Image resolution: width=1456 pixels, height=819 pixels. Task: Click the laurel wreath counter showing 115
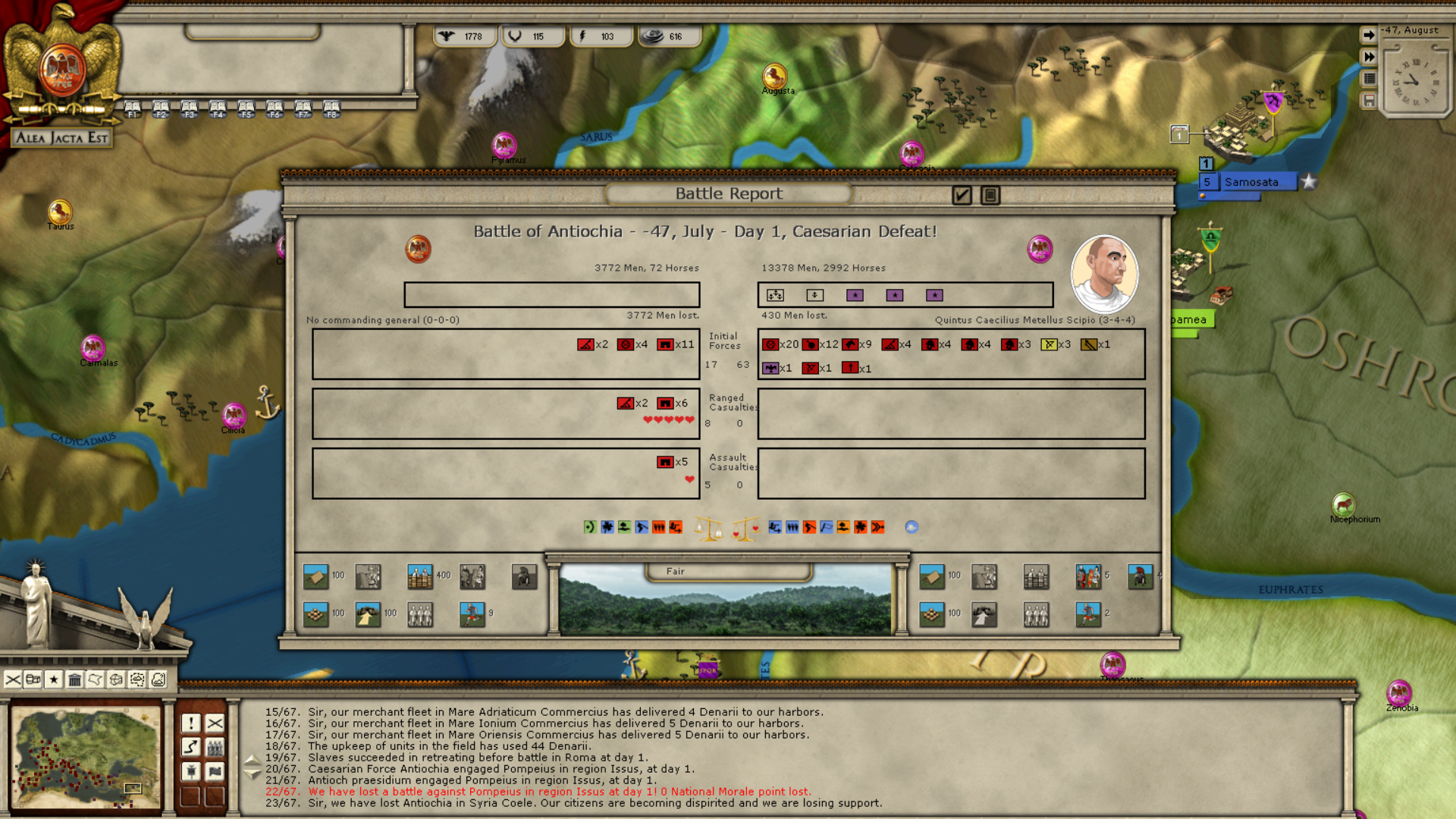tap(533, 36)
